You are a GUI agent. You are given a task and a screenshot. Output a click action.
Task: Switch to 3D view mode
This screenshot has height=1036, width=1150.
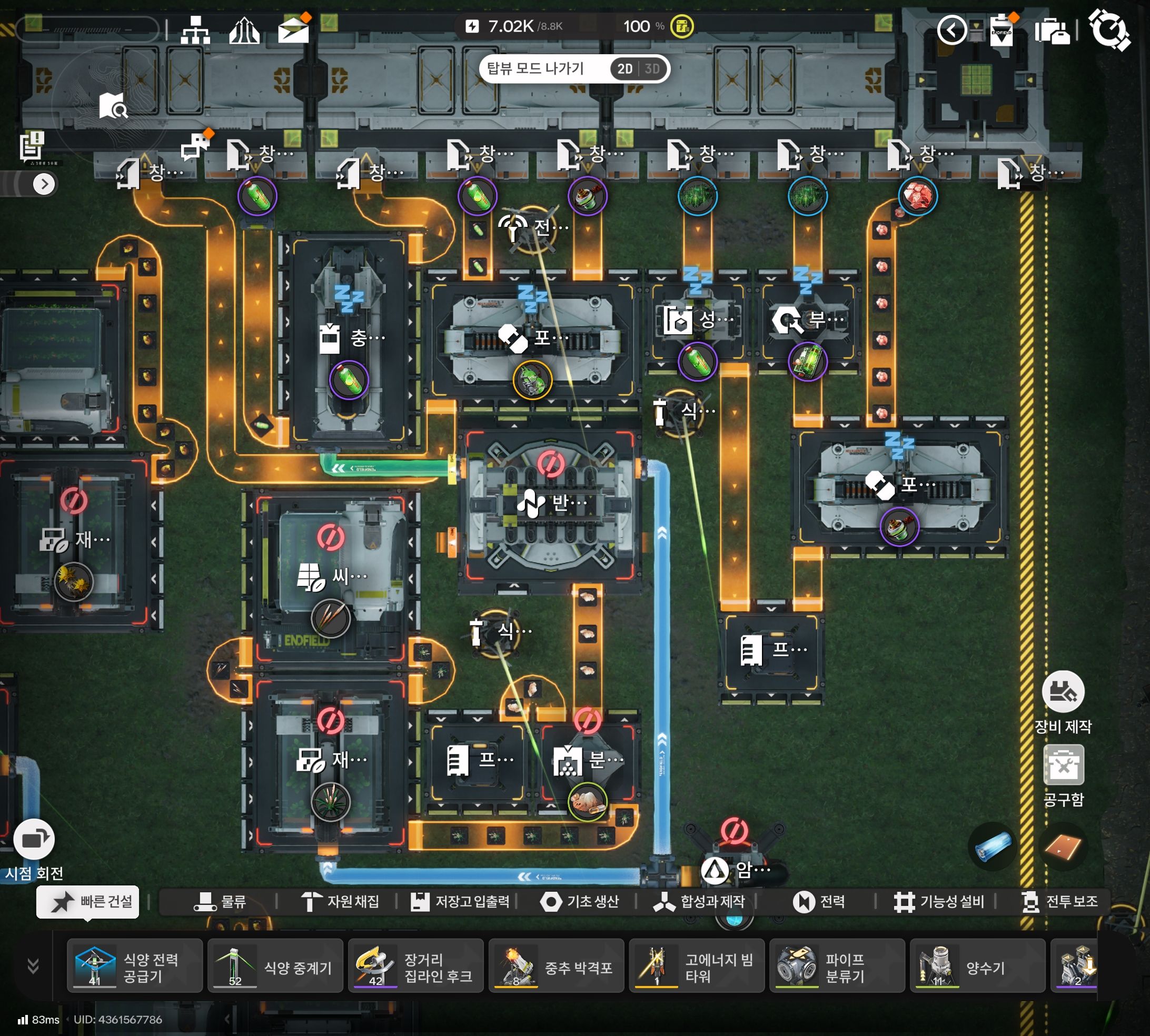652,69
